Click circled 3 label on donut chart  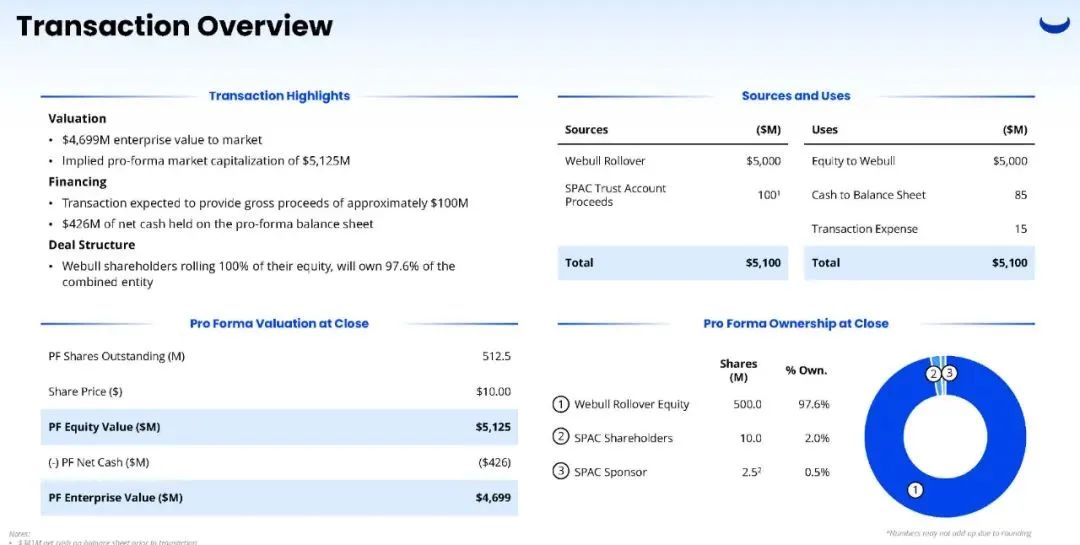pos(949,373)
